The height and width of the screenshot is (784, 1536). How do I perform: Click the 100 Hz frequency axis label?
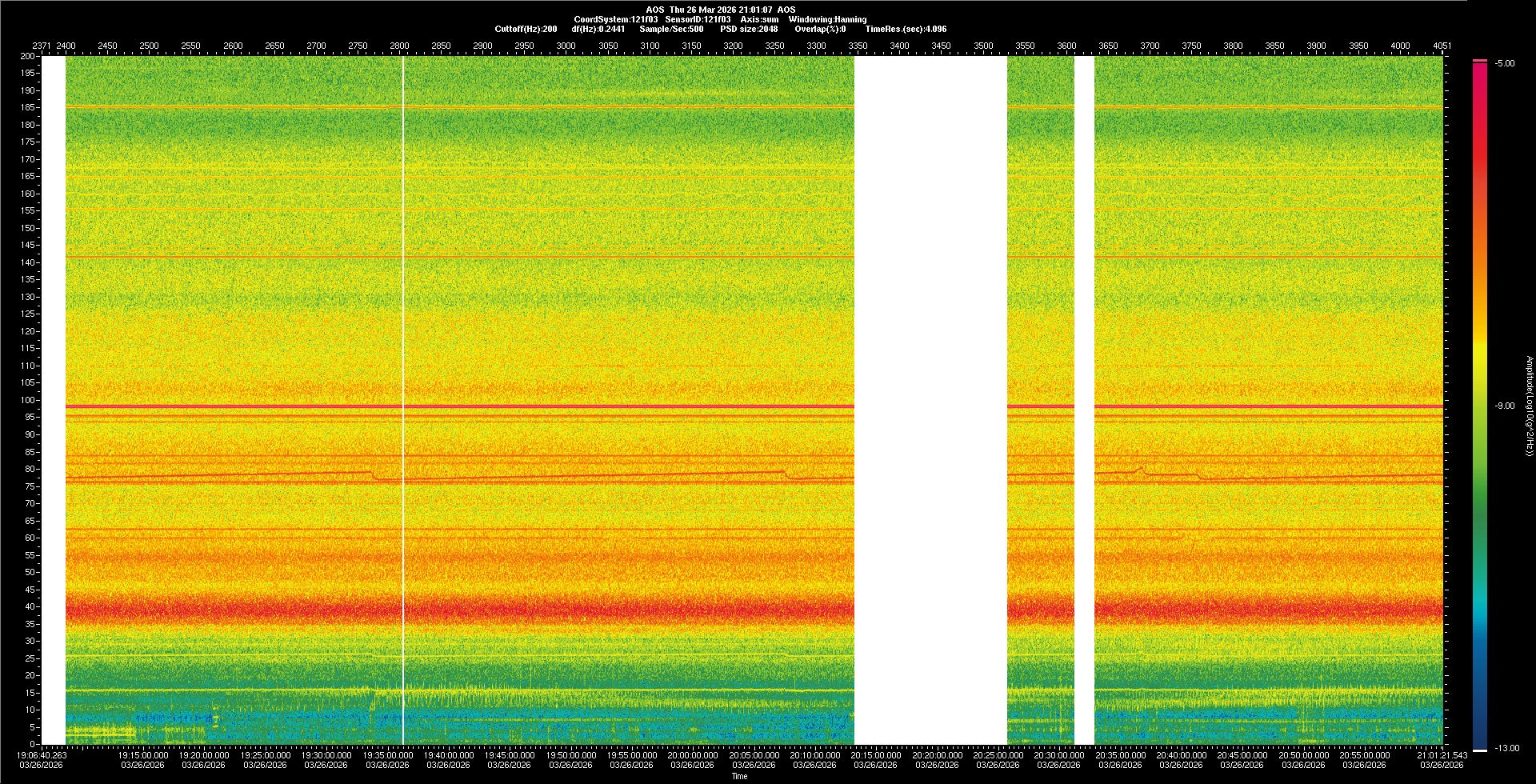click(x=27, y=400)
